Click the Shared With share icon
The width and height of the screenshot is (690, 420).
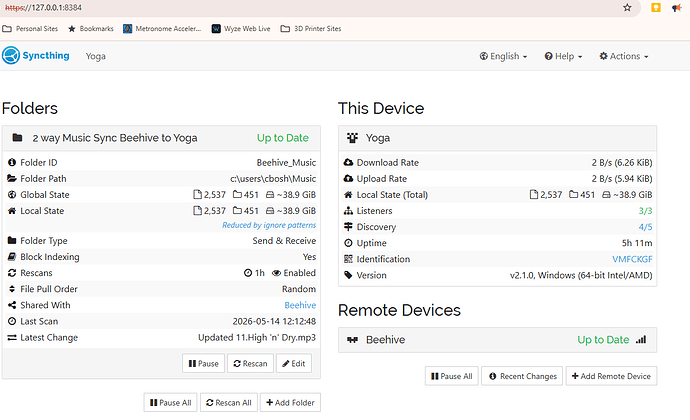[12, 305]
